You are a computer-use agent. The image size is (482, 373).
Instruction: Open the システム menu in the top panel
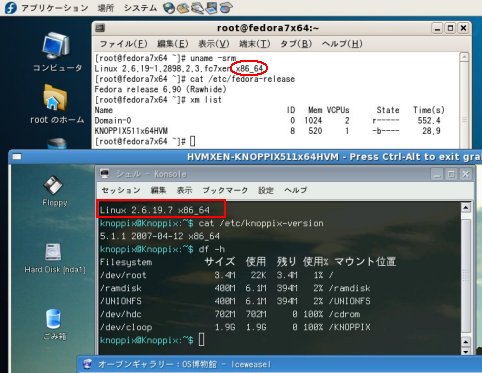[x=140, y=8]
